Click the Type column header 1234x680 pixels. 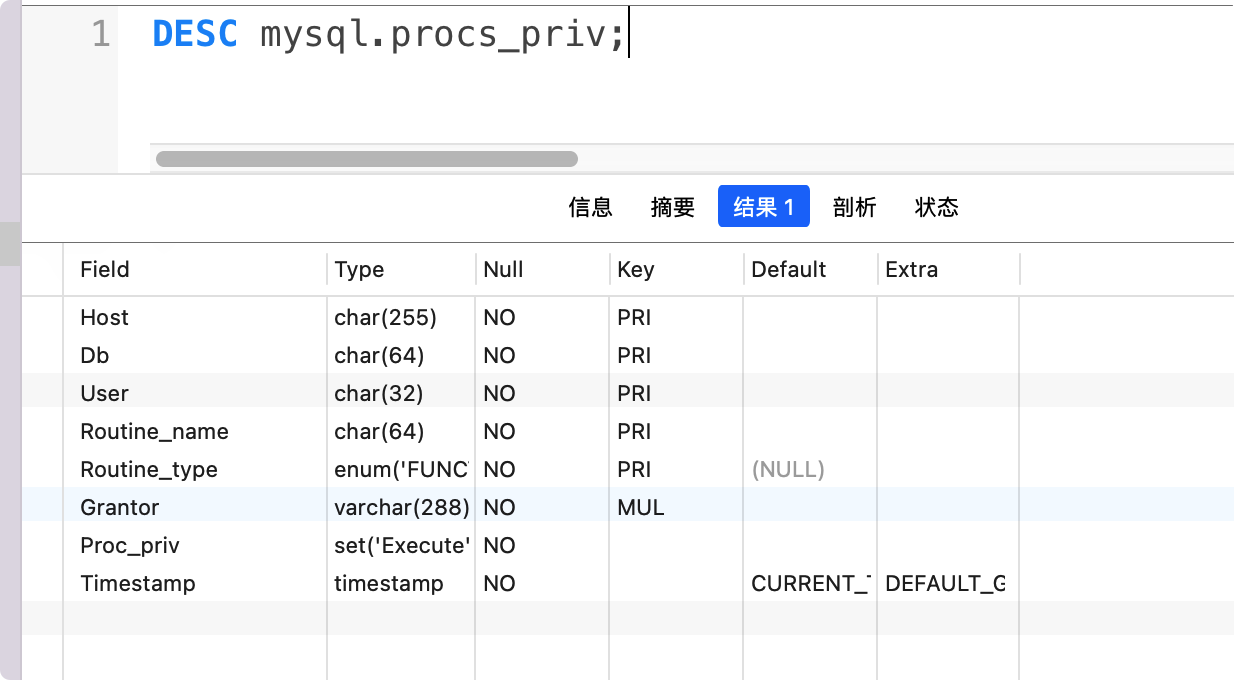coord(359,269)
